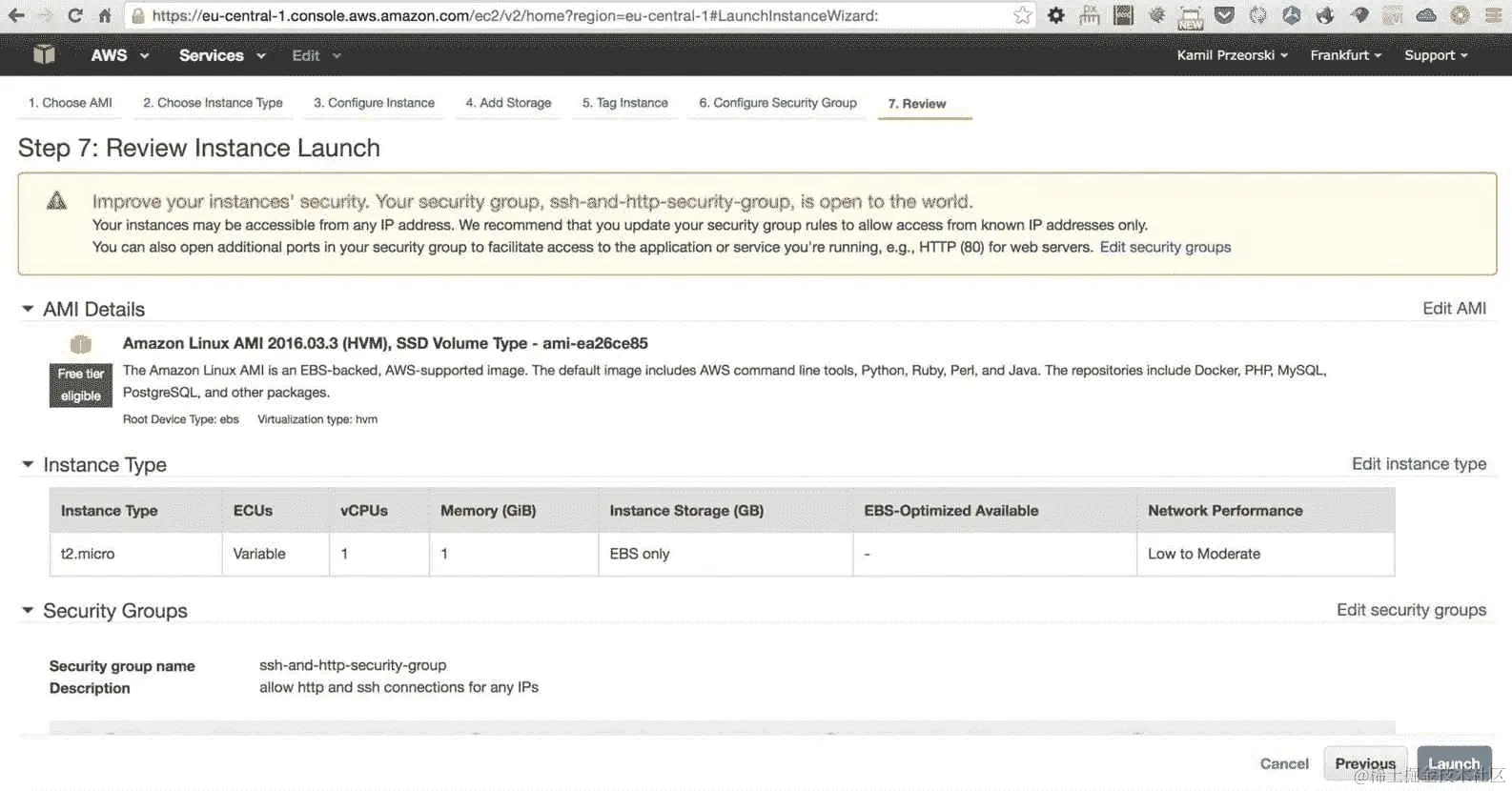The width and height of the screenshot is (1512, 791).
Task: Click the Cancel button
Action: tap(1284, 763)
